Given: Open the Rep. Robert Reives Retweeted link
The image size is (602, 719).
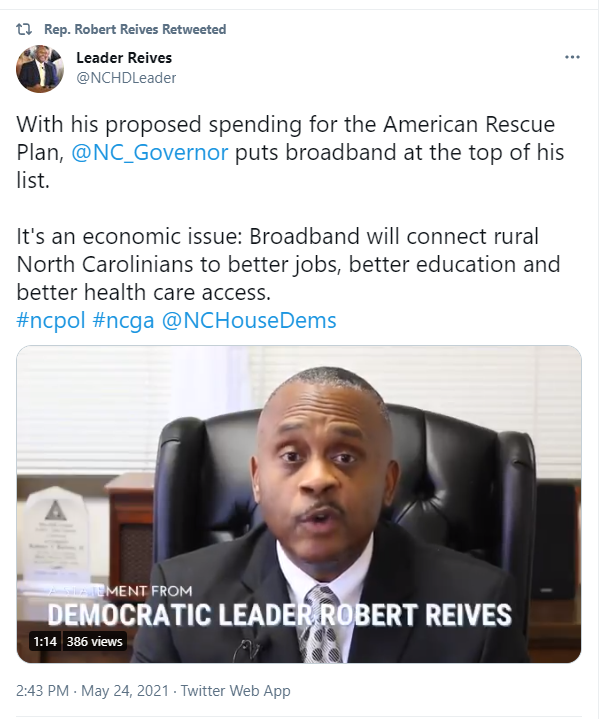Looking at the screenshot, I should point(135,29).
